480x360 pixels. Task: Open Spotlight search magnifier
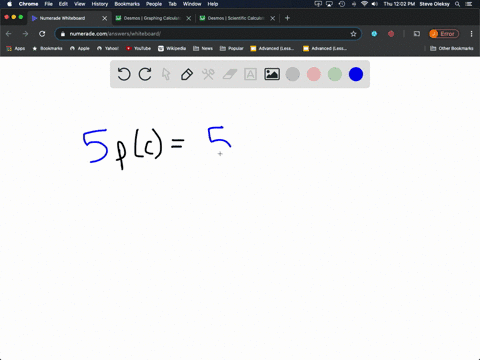pos(457,4)
